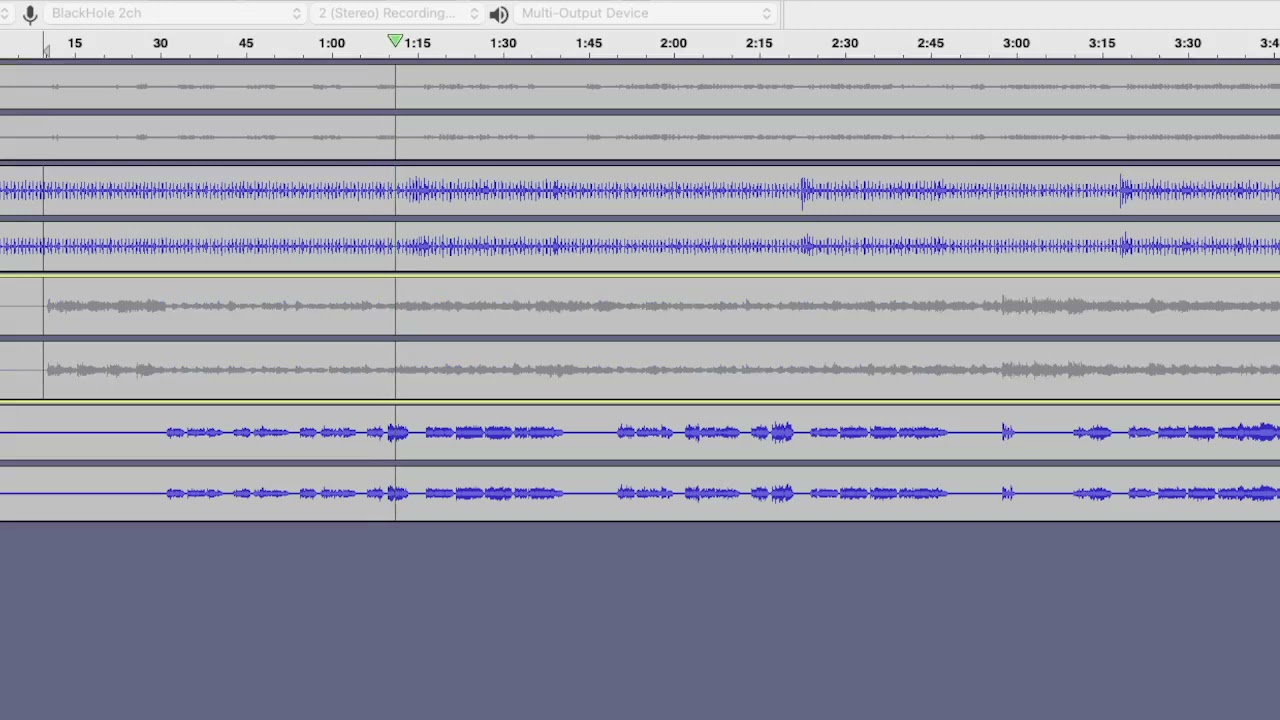Image resolution: width=1280 pixels, height=720 pixels.
Task: Click the 2:00 mark on the timeline ruler
Action: tap(673, 43)
